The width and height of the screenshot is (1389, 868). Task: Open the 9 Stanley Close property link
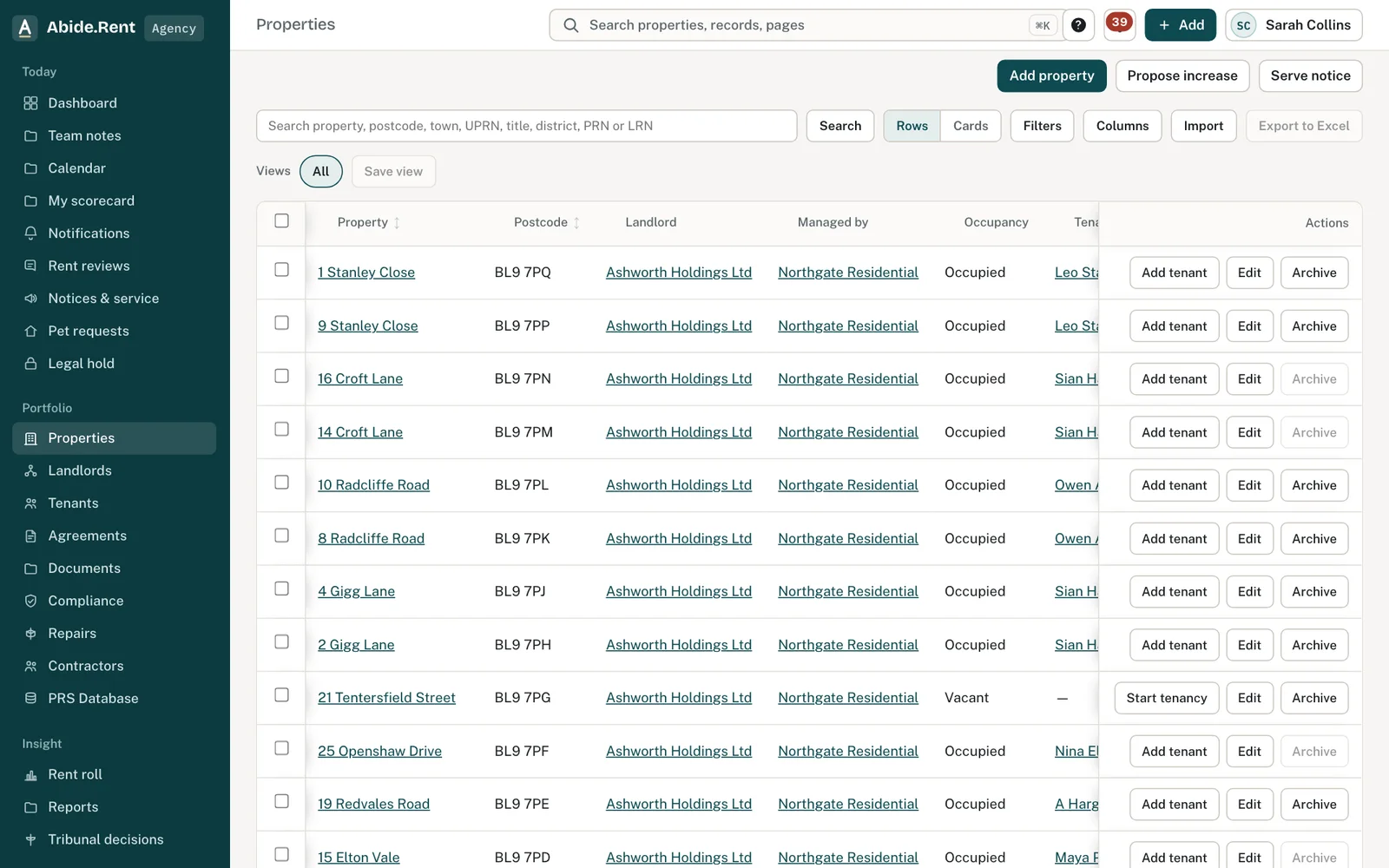pyautogui.click(x=368, y=325)
